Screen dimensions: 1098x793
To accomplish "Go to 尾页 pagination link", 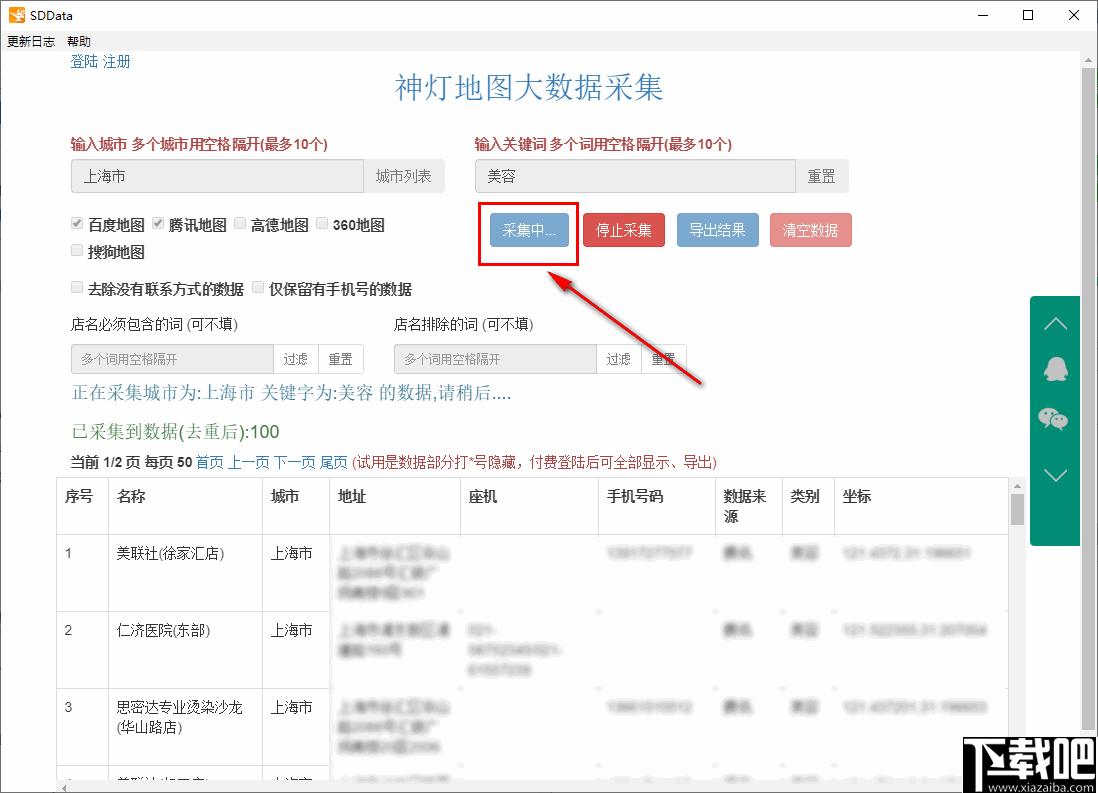I will click(333, 462).
